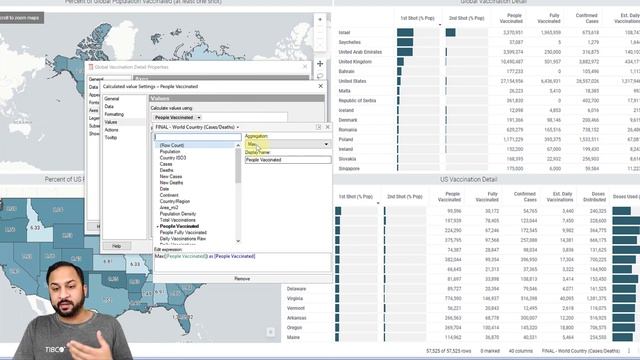The image size is (640, 360).
Task: Click the small icon at the US map's lower right
Action: (270, 332)
